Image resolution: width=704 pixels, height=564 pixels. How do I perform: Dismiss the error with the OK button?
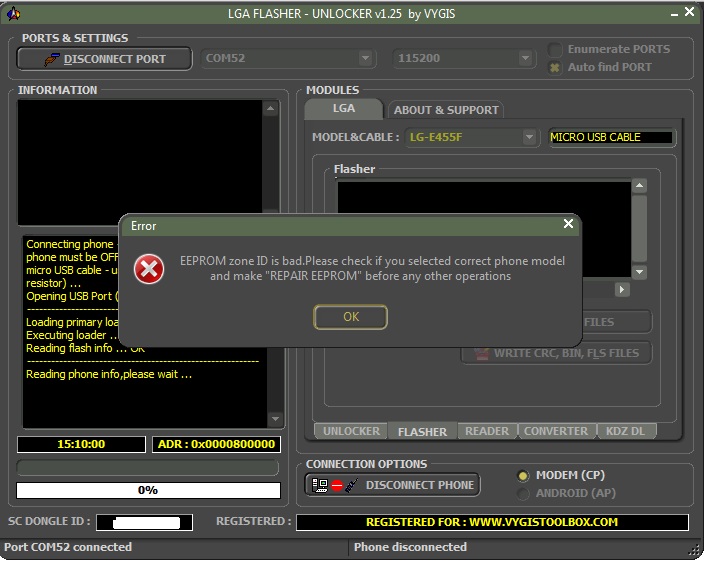350,317
